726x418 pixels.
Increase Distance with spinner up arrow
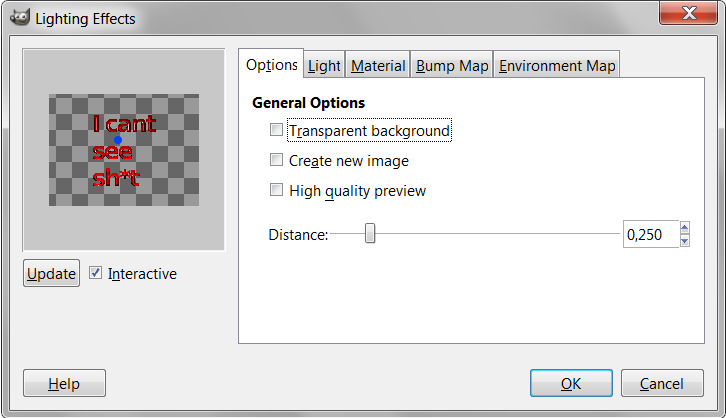click(685, 228)
